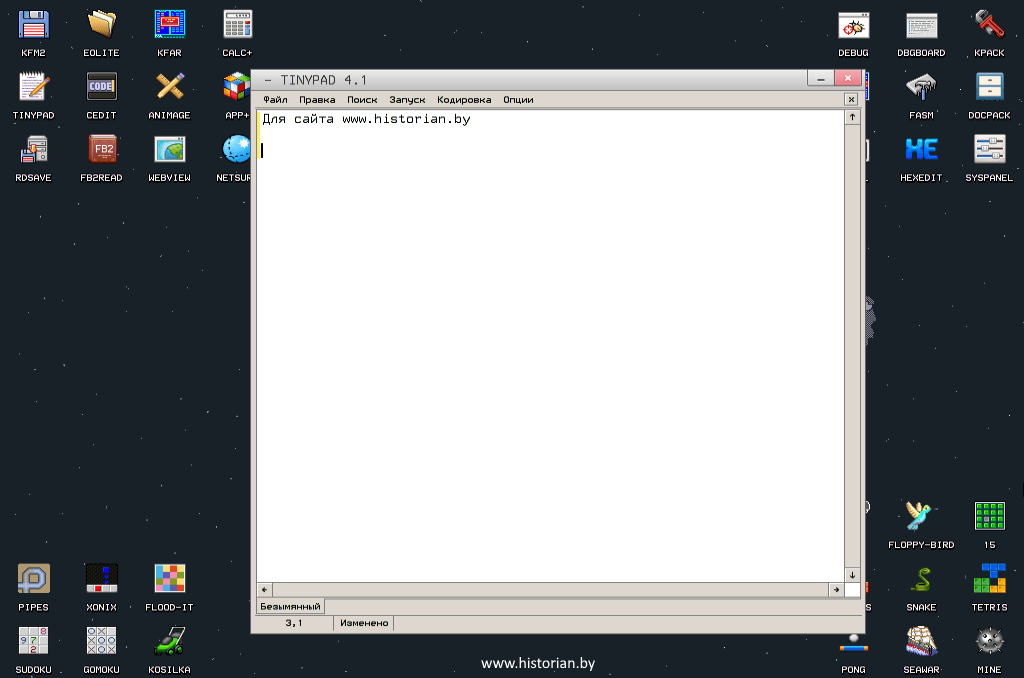This screenshot has height=678, width=1024.
Task: Open the KFM2 file manager icon
Action: (x=35, y=24)
